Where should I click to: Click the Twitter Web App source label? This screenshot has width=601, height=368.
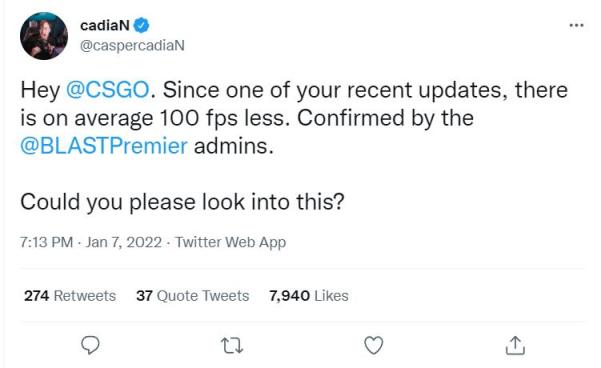click(x=230, y=242)
